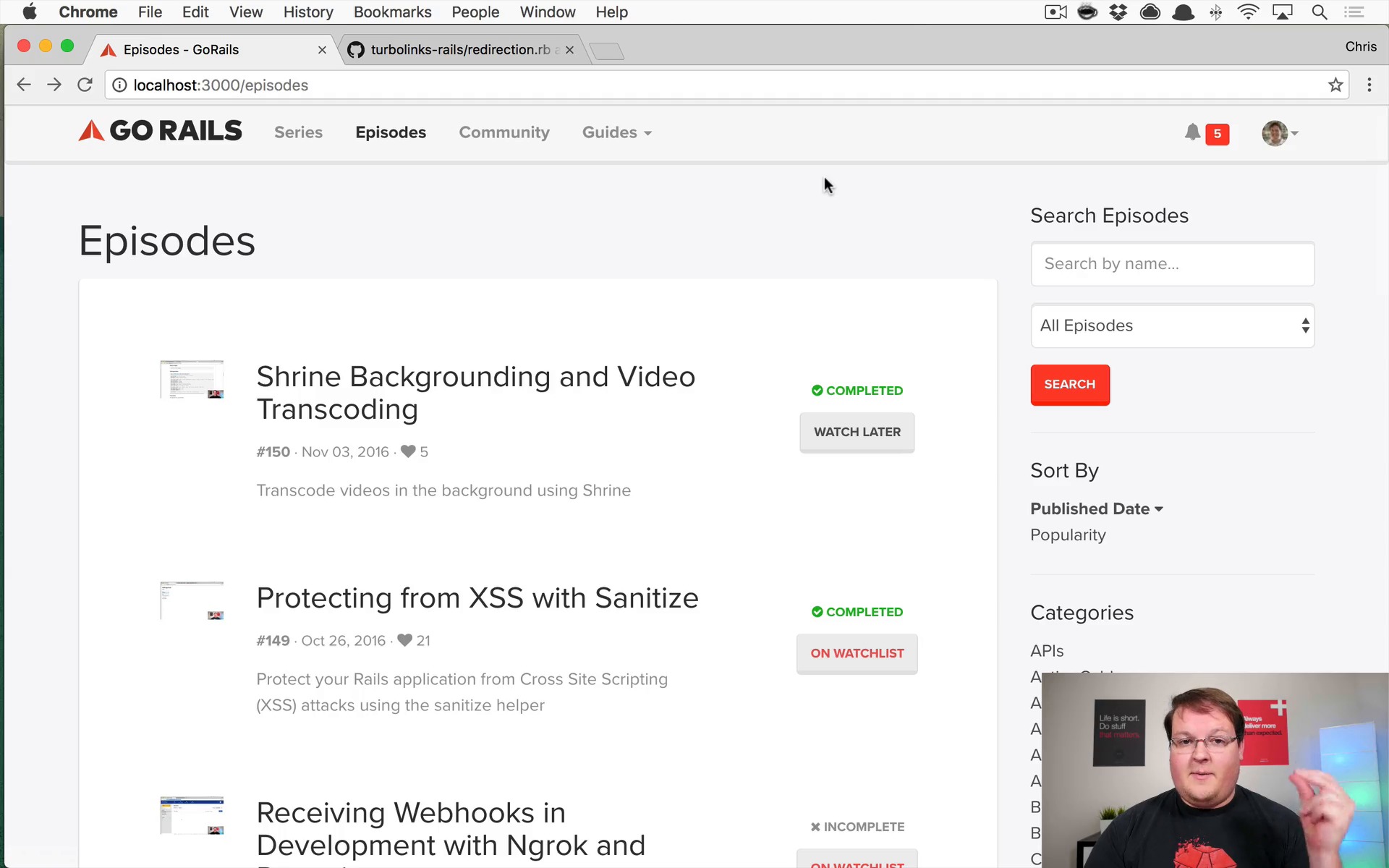This screenshot has width=1389, height=868.
Task: Open Notification Center list icon
Action: [1354, 12]
